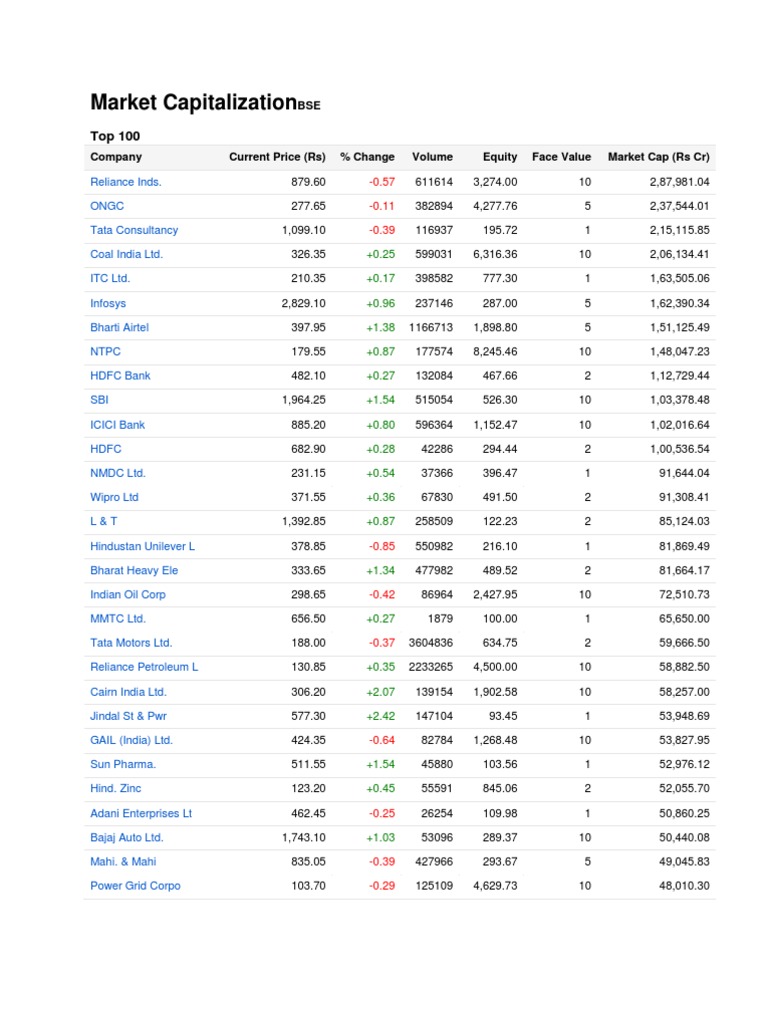This screenshot has width=768, height=1024.
Task: Open the Infosys company link
Action: pyautogui.click(x=108, y=304)
